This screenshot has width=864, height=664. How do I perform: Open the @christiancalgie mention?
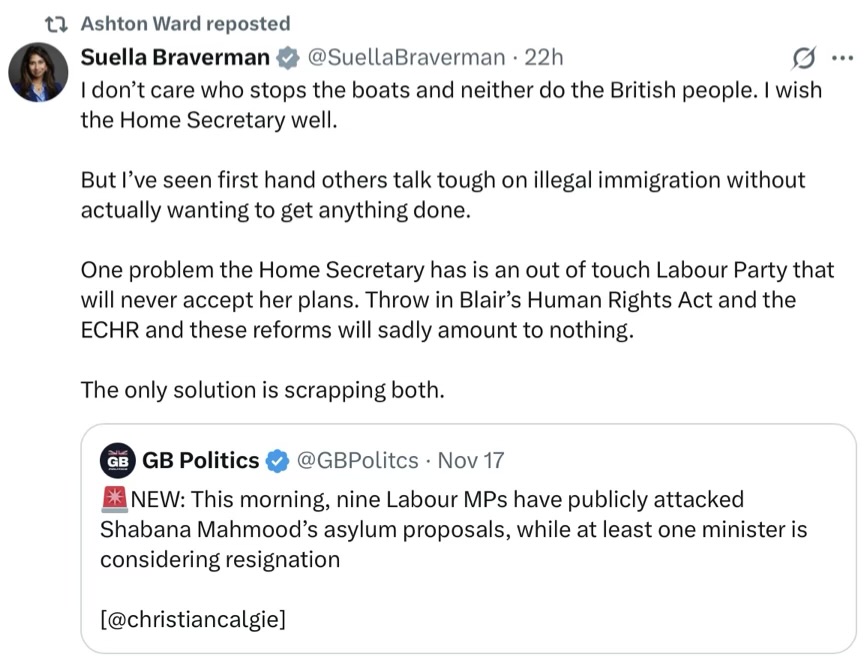192,619
